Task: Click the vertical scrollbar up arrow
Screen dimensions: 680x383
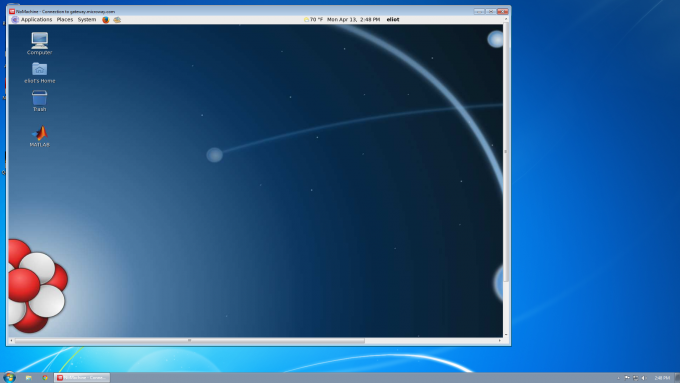Action: point(506,20)
